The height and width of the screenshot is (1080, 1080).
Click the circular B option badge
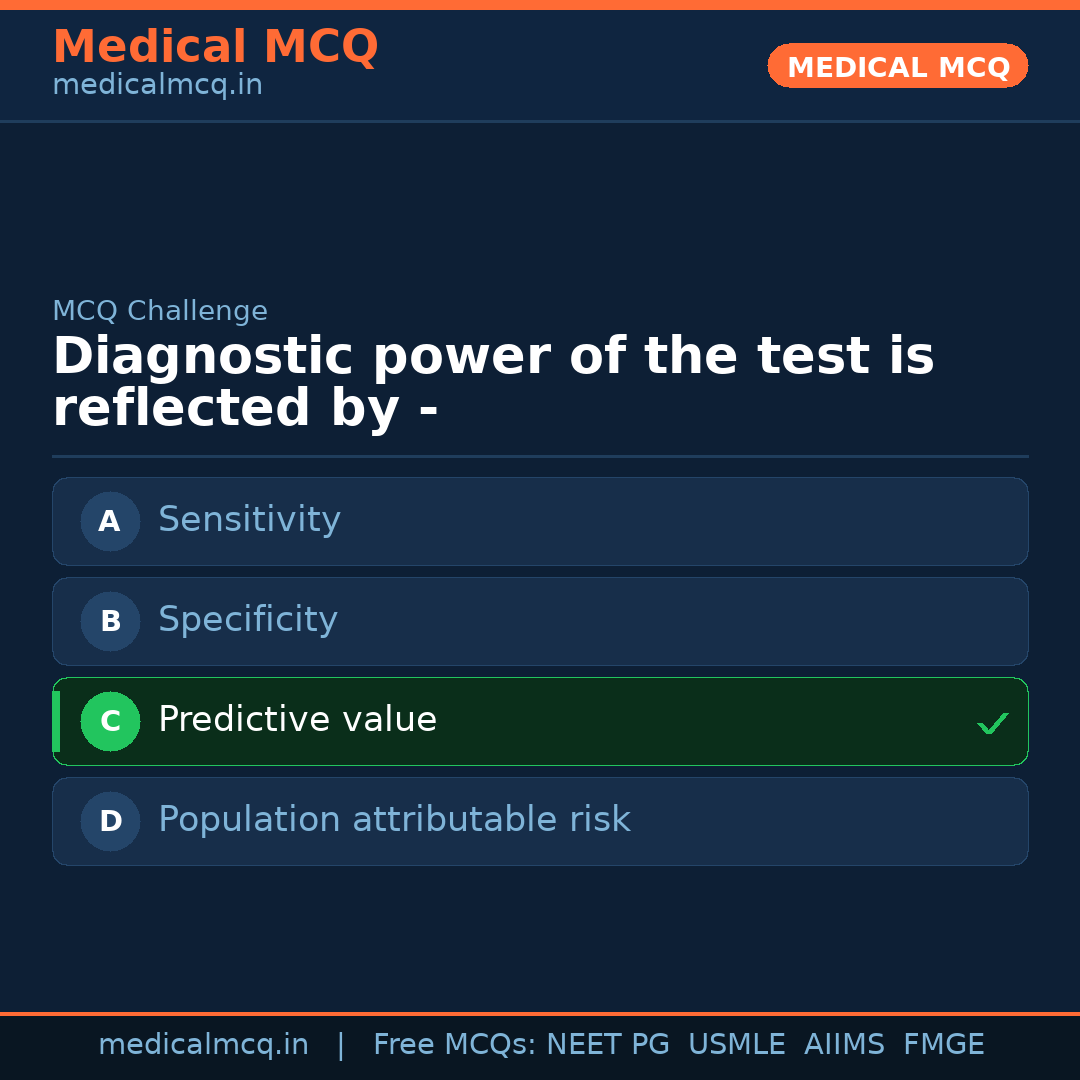[x=110, y=621]
